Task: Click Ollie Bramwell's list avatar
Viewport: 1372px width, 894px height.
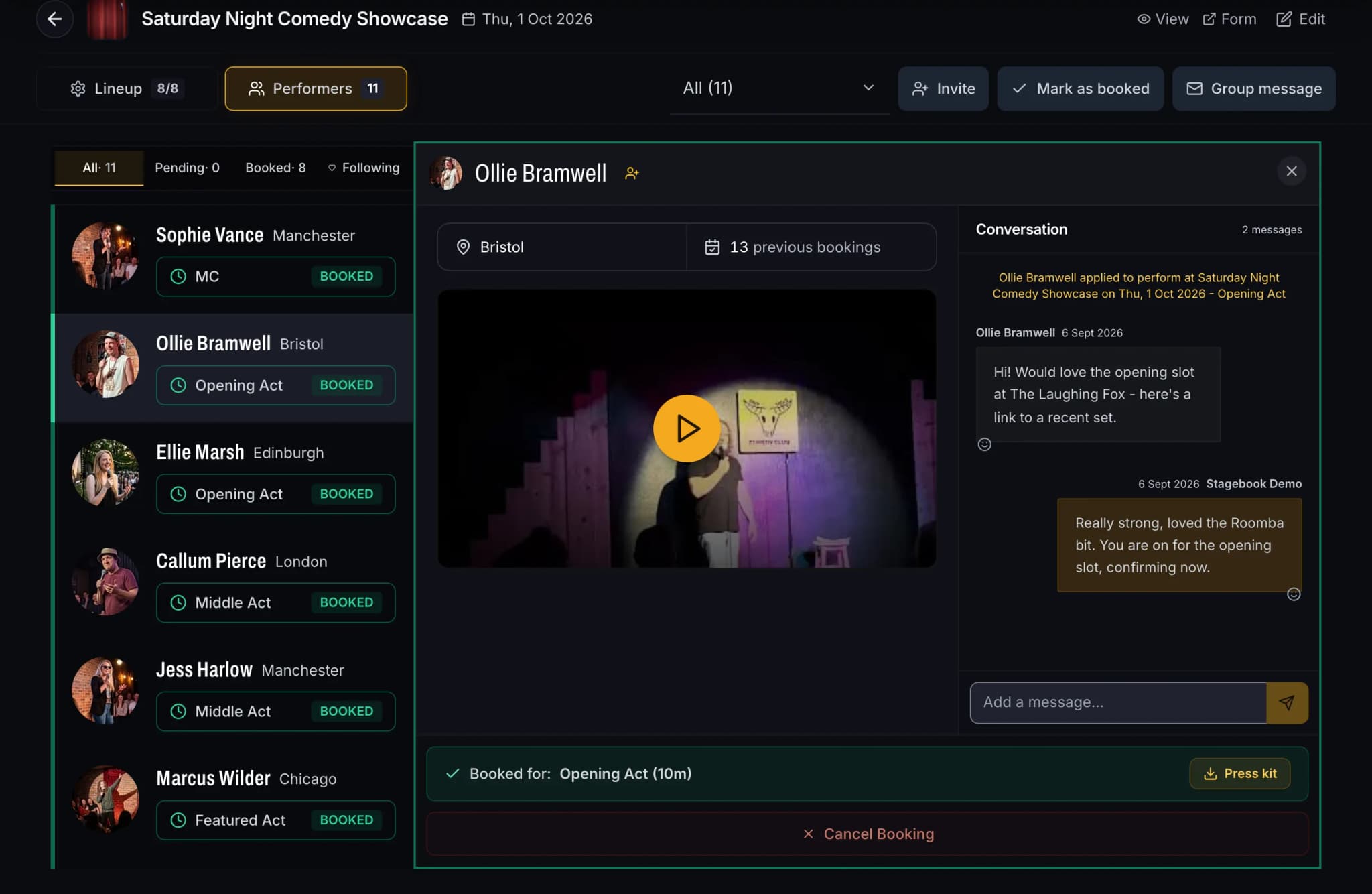Action: point(105,364)
